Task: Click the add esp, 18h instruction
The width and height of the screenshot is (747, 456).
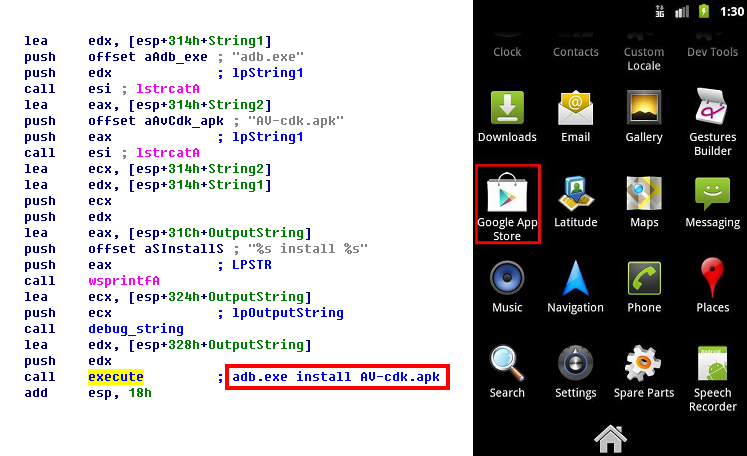Action: click(88, 393)
